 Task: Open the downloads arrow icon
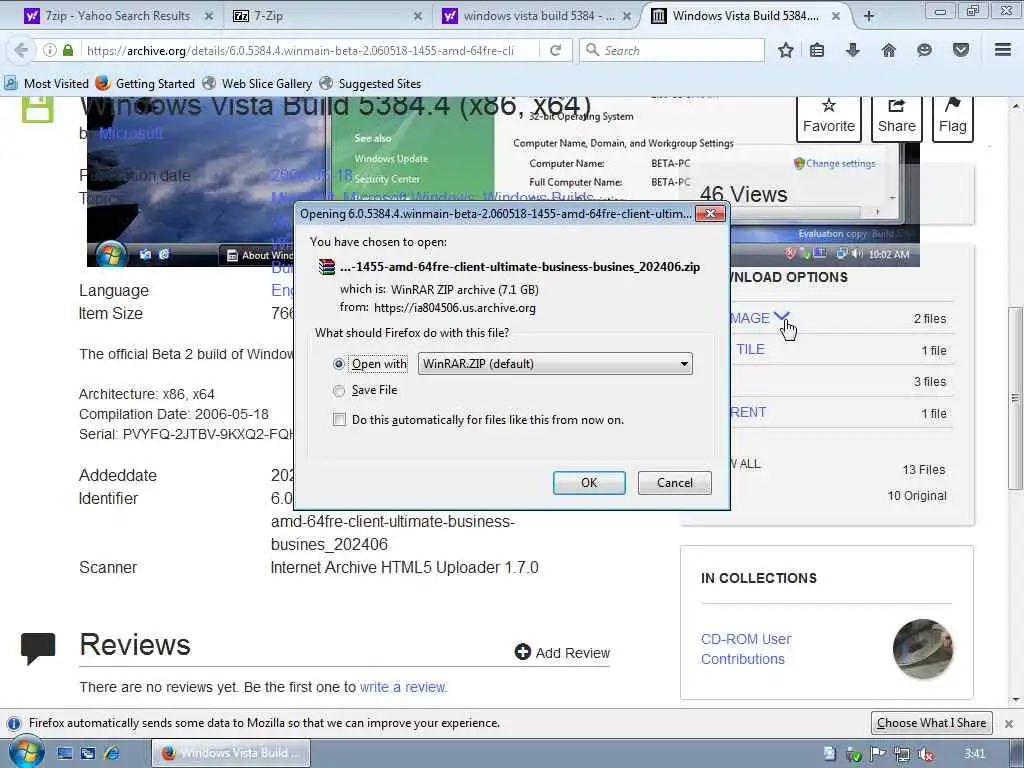853,50
